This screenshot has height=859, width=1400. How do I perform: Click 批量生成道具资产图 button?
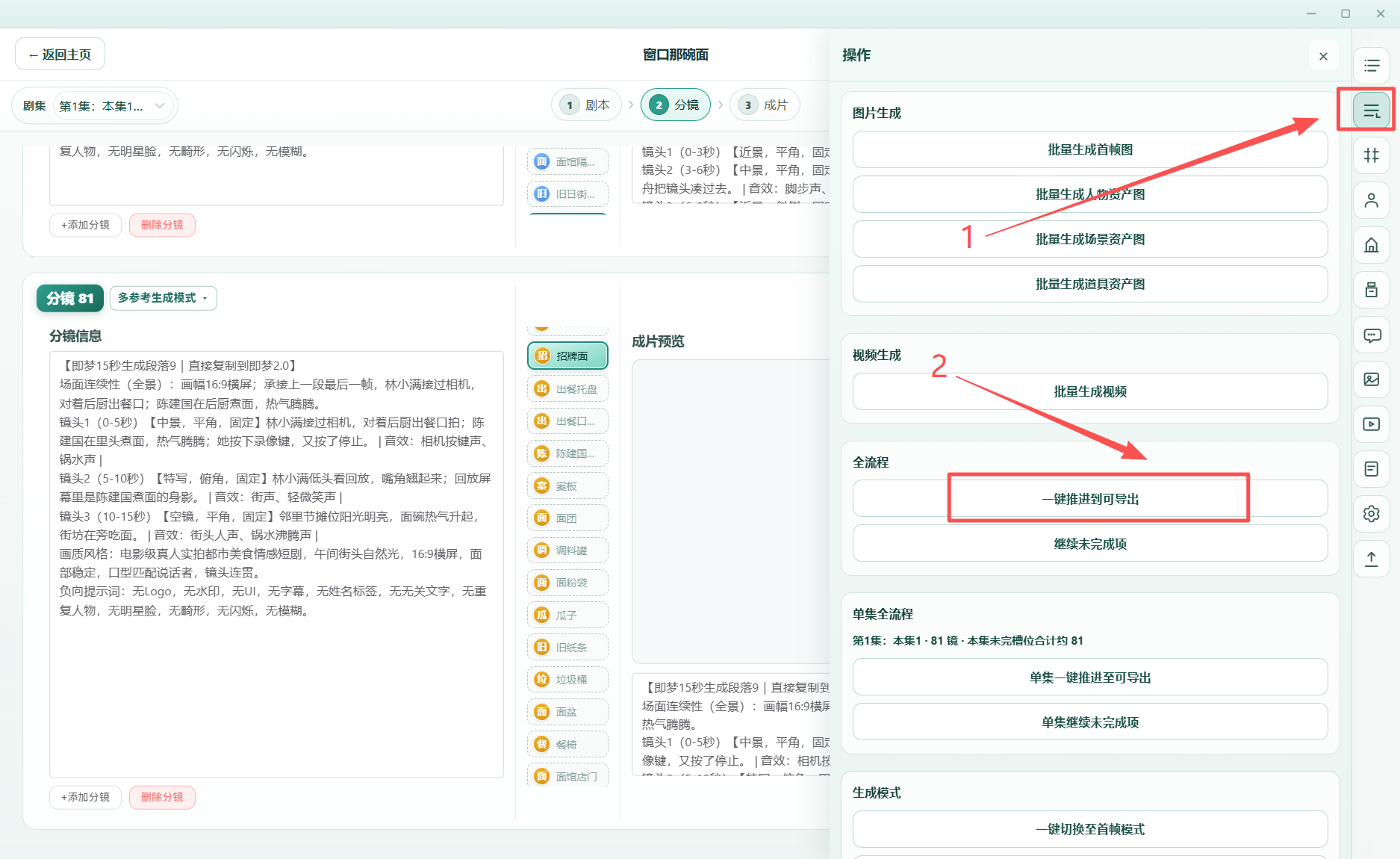click(x=1090, y=284)
